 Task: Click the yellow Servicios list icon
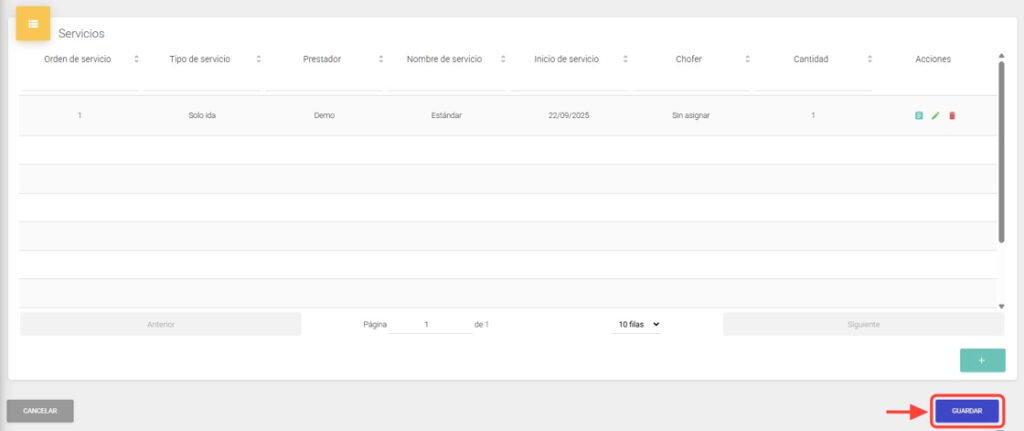[x=33, y=23]
